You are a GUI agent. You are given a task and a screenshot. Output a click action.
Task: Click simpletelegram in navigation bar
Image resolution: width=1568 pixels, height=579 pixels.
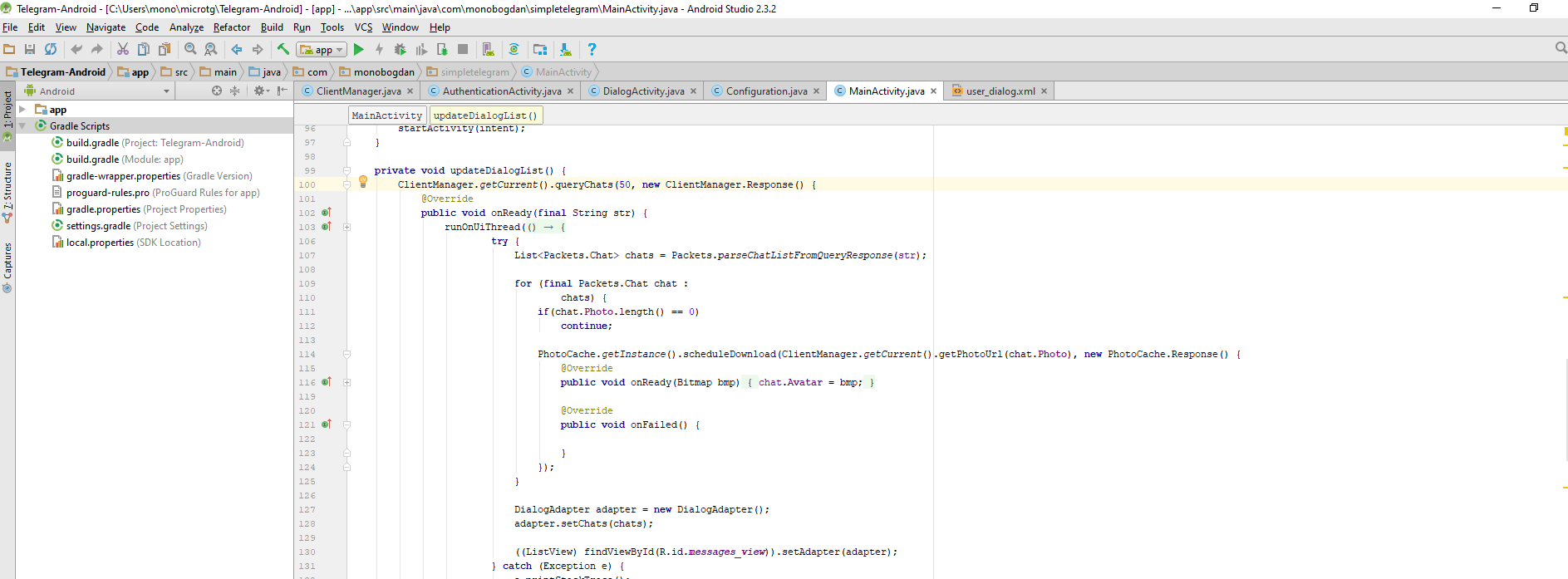[468, 72]
